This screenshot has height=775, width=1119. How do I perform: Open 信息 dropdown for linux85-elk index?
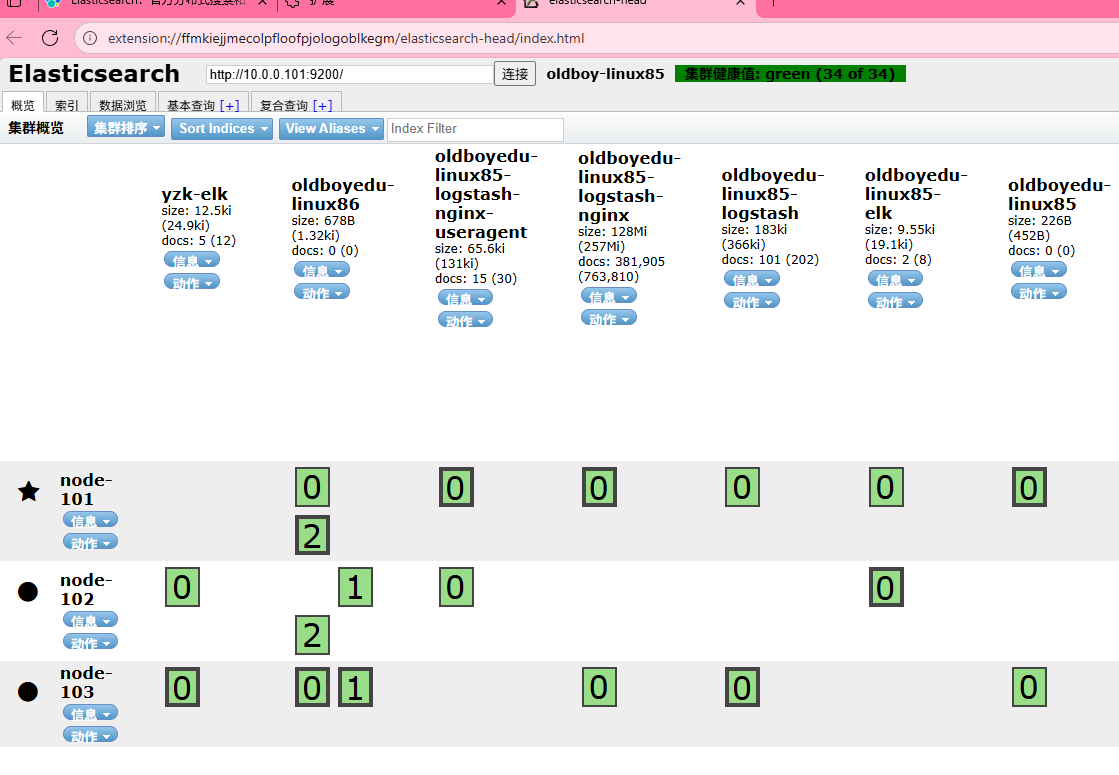pyautogui.click(x=896, y=279)
